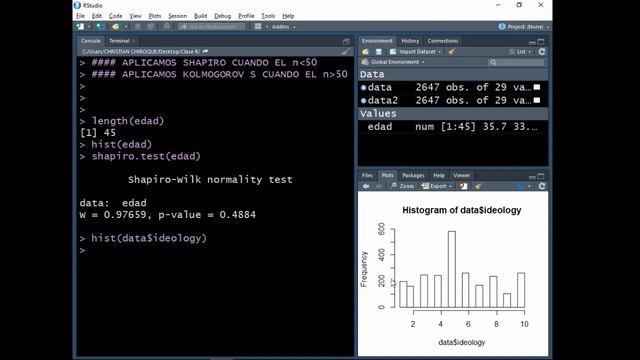
Task: Switch to the Packages tab
Action: coord(413,176)
